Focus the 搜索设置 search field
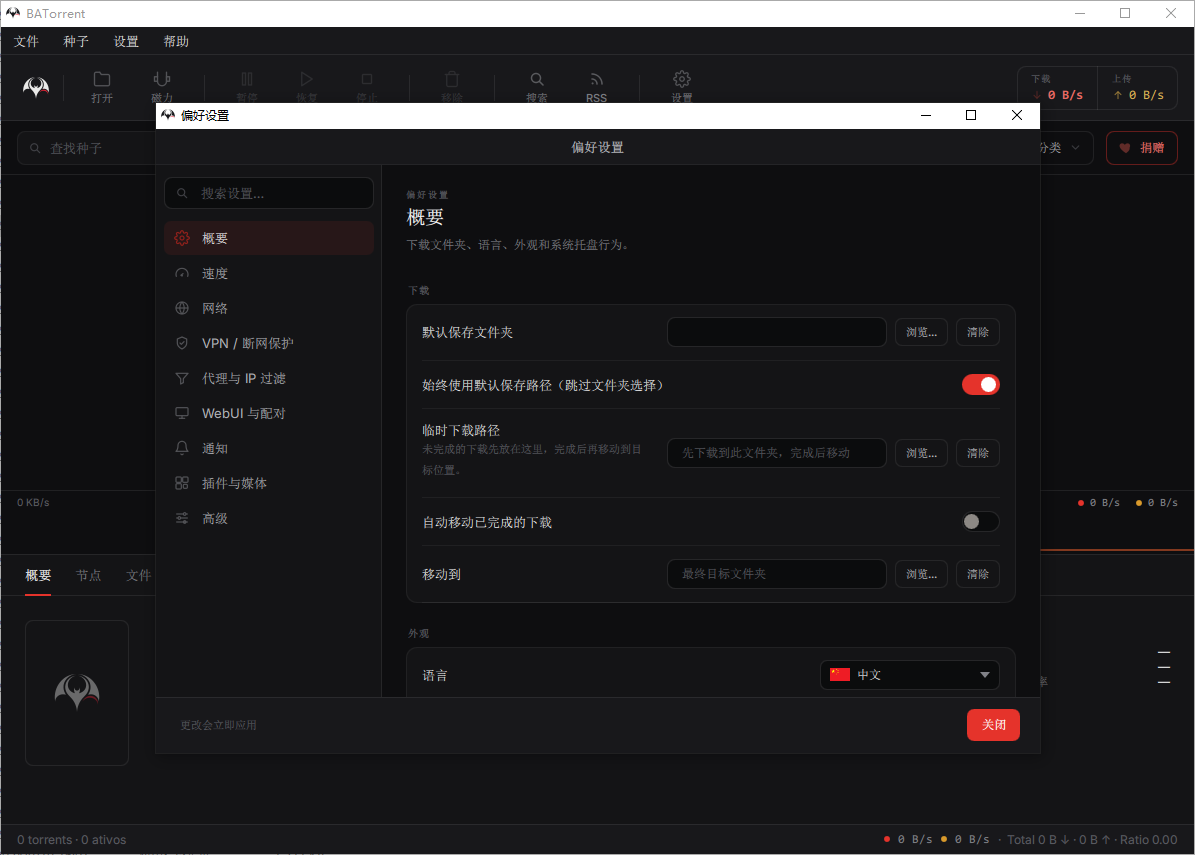The image size is (1195, 855). pyautogui.click(x=269, y=194)
